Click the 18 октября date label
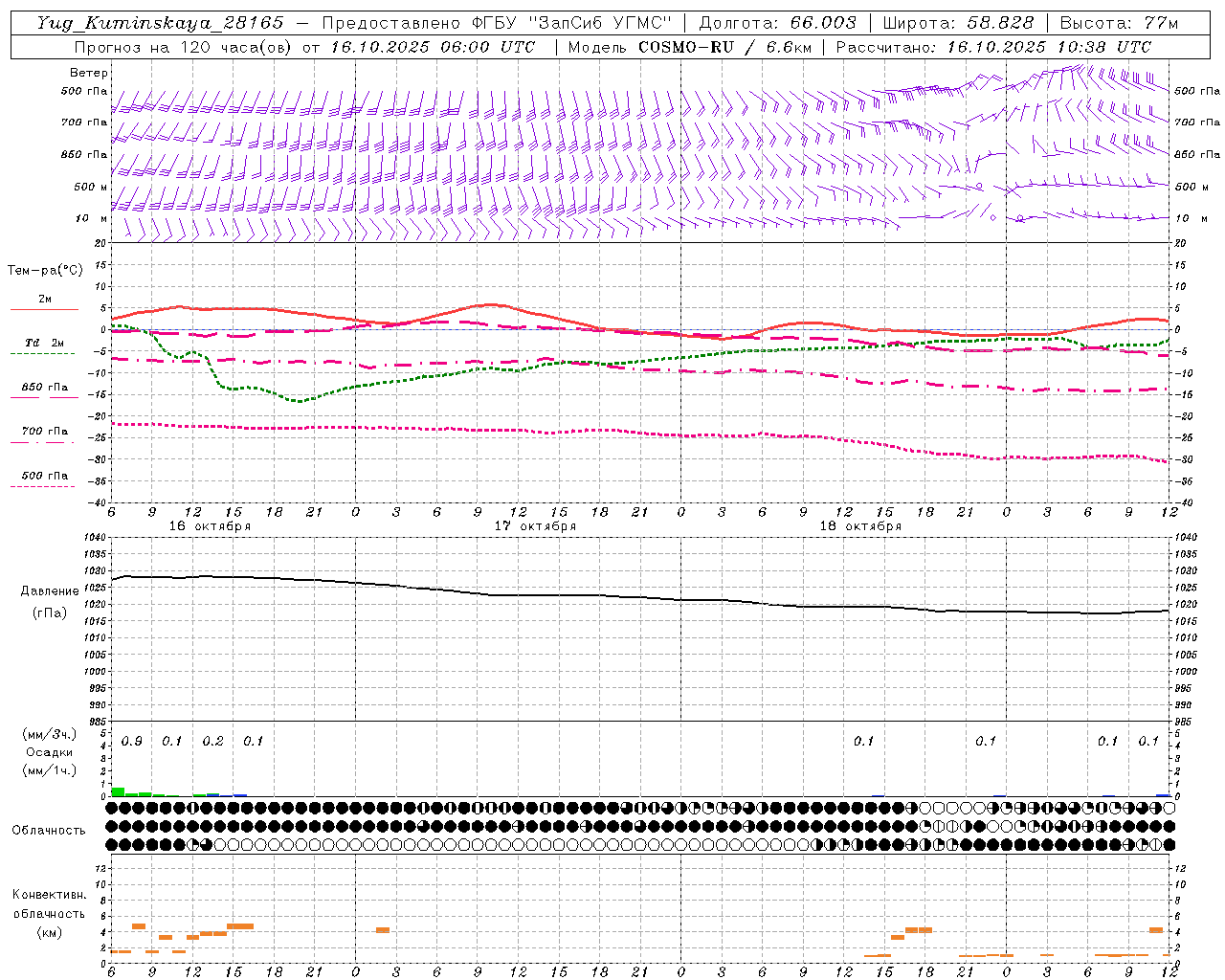Viewport: 1225px width, 980px height. tap(860, 526)
